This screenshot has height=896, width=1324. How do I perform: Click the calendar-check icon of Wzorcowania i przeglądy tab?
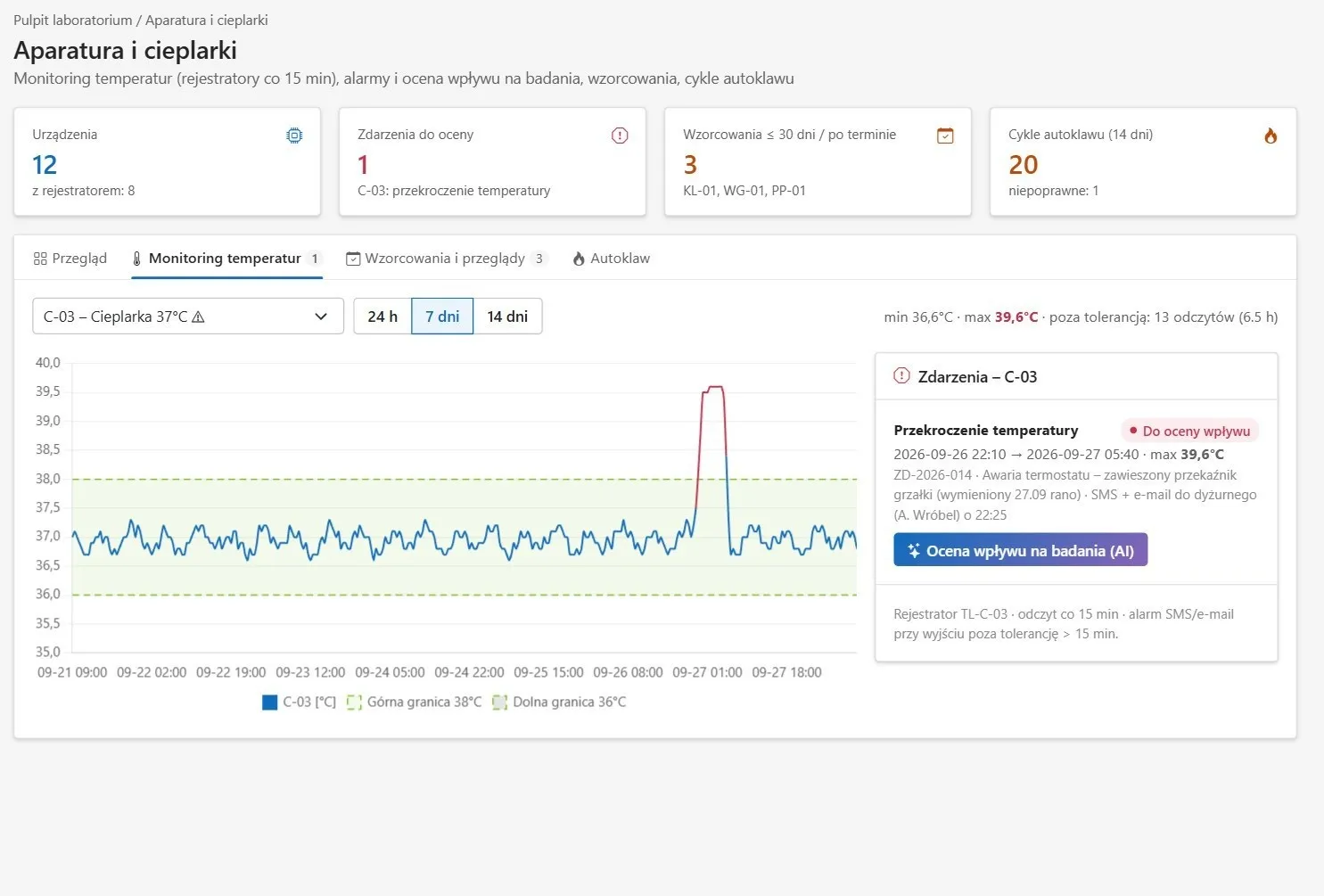point(353,259)
